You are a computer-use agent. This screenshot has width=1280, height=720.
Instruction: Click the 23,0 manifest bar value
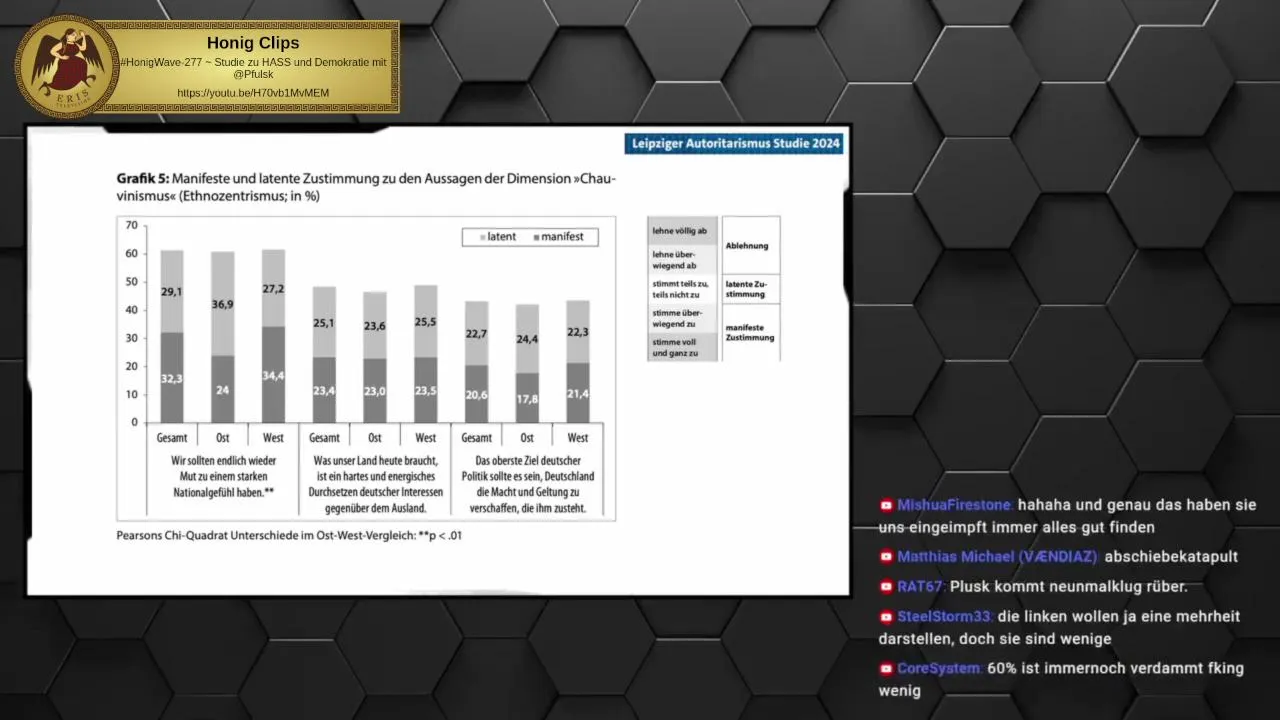375,392
